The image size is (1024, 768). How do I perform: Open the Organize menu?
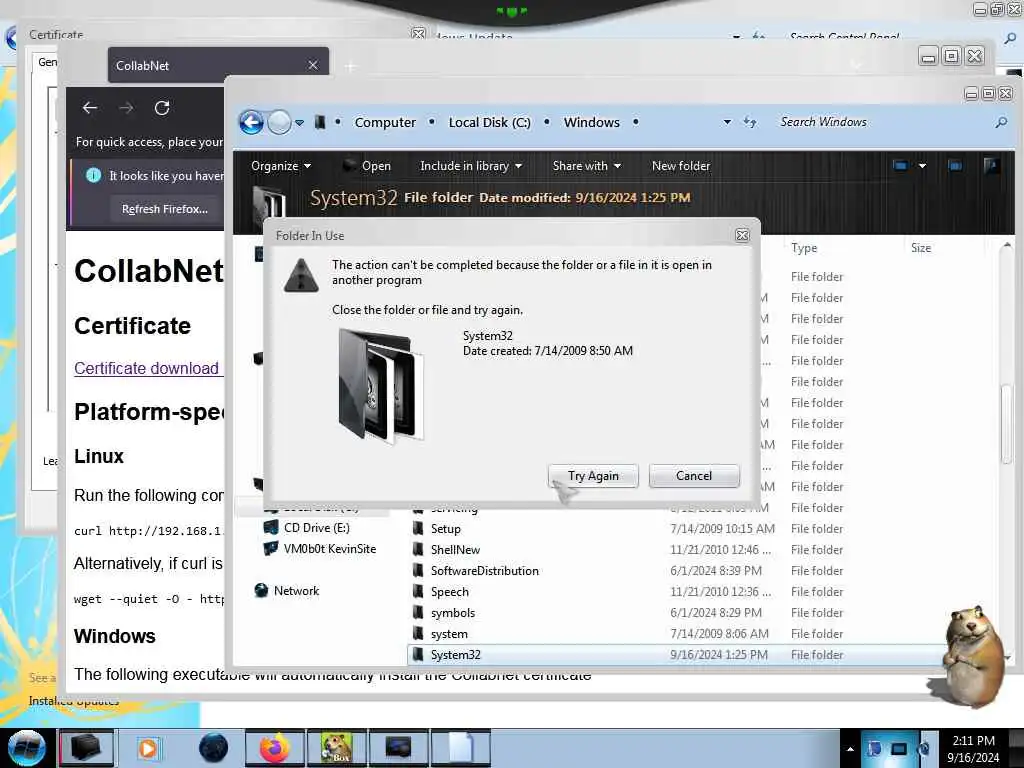[x=281, y=166]
